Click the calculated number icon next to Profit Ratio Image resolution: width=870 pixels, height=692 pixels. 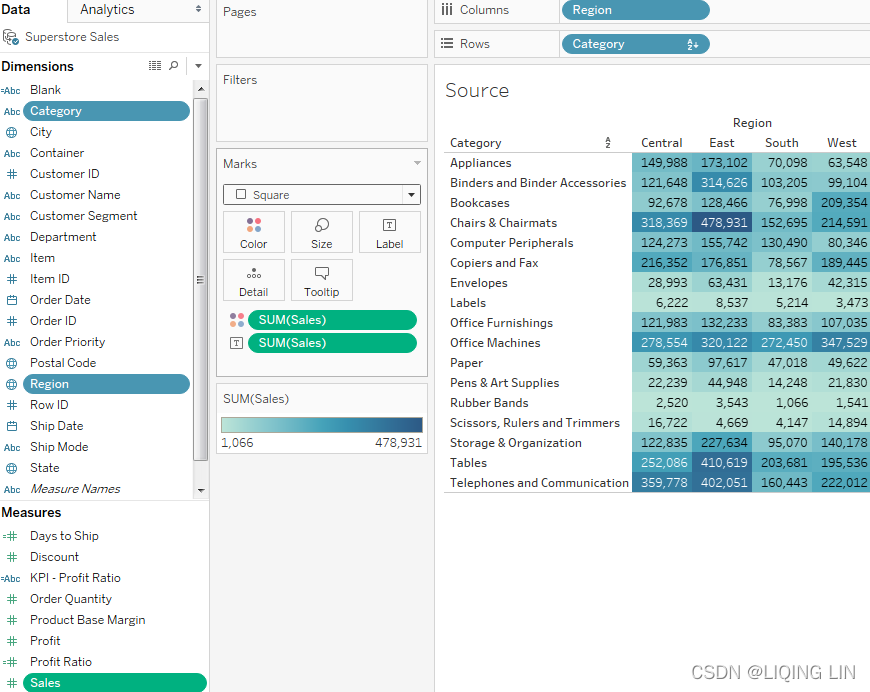click(10, 662)
